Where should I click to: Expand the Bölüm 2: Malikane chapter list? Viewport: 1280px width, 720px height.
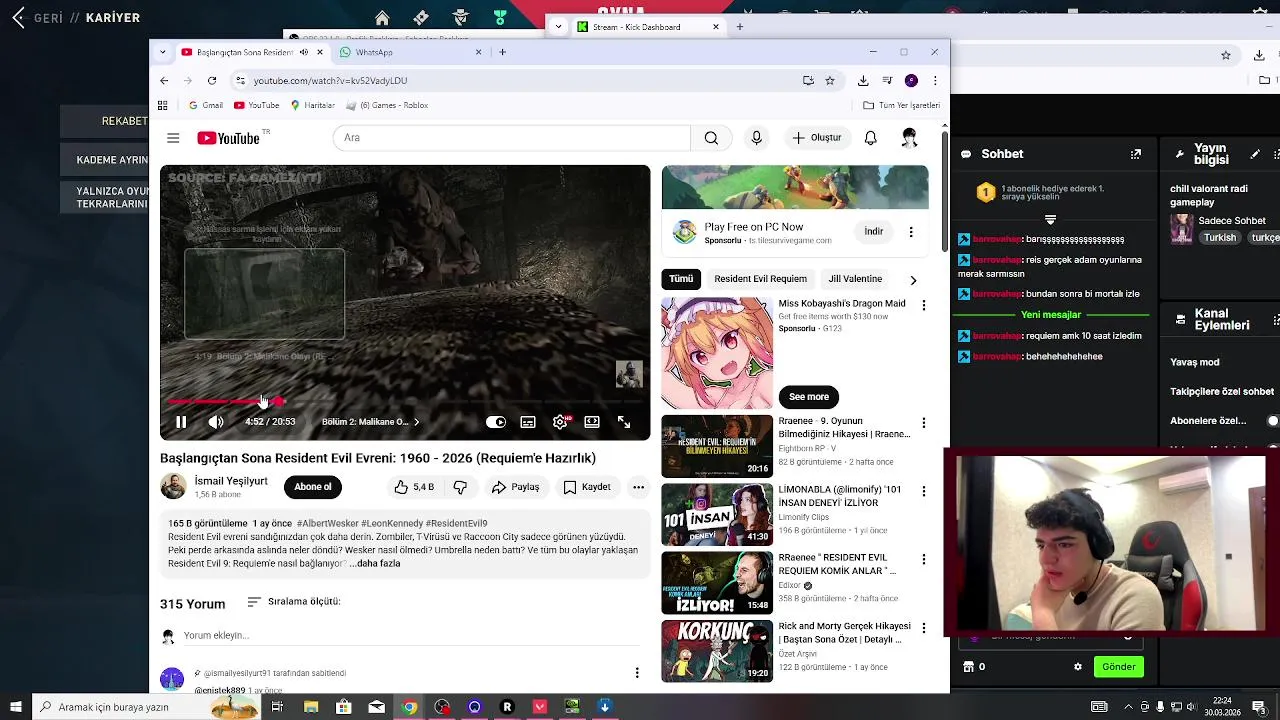(x=370, y=422)
